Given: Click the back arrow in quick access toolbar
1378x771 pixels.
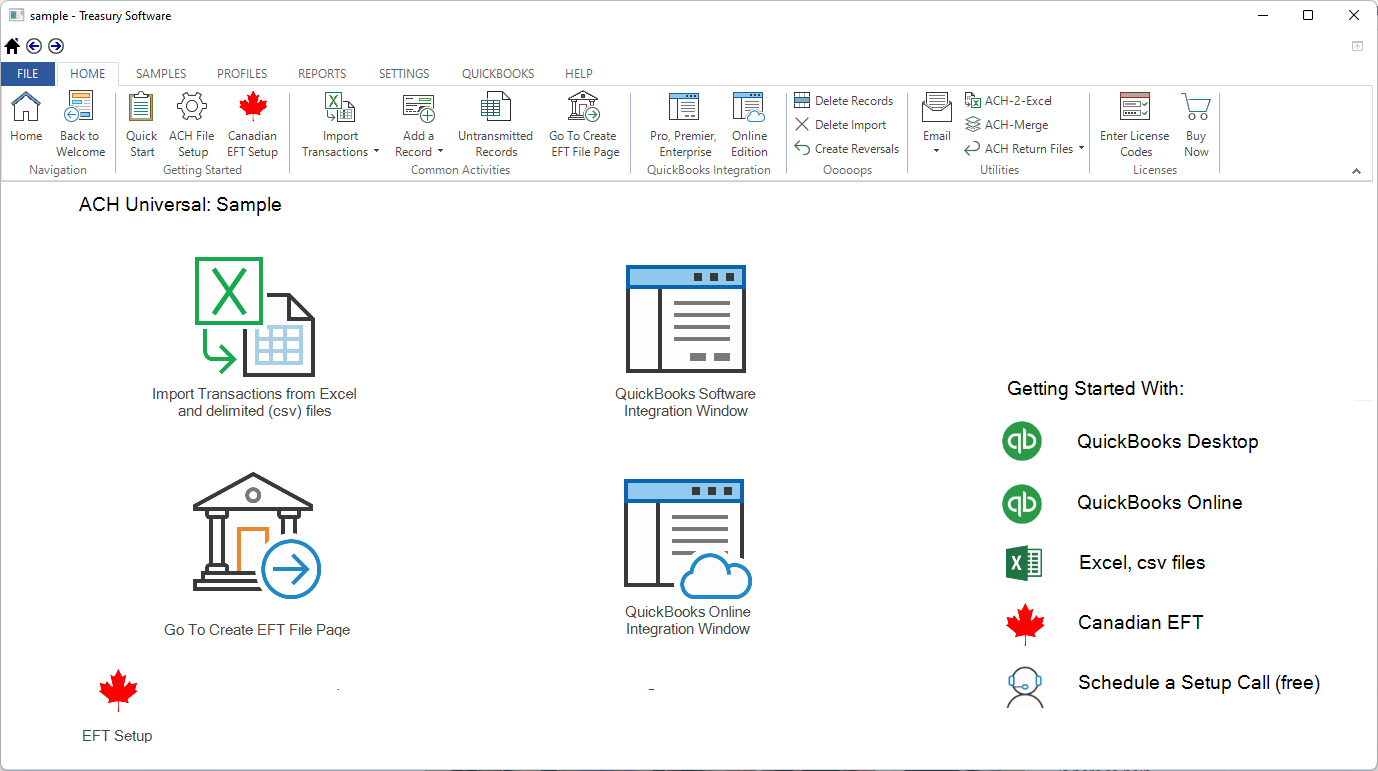Looking at the screenshot, I should (34, 46).
